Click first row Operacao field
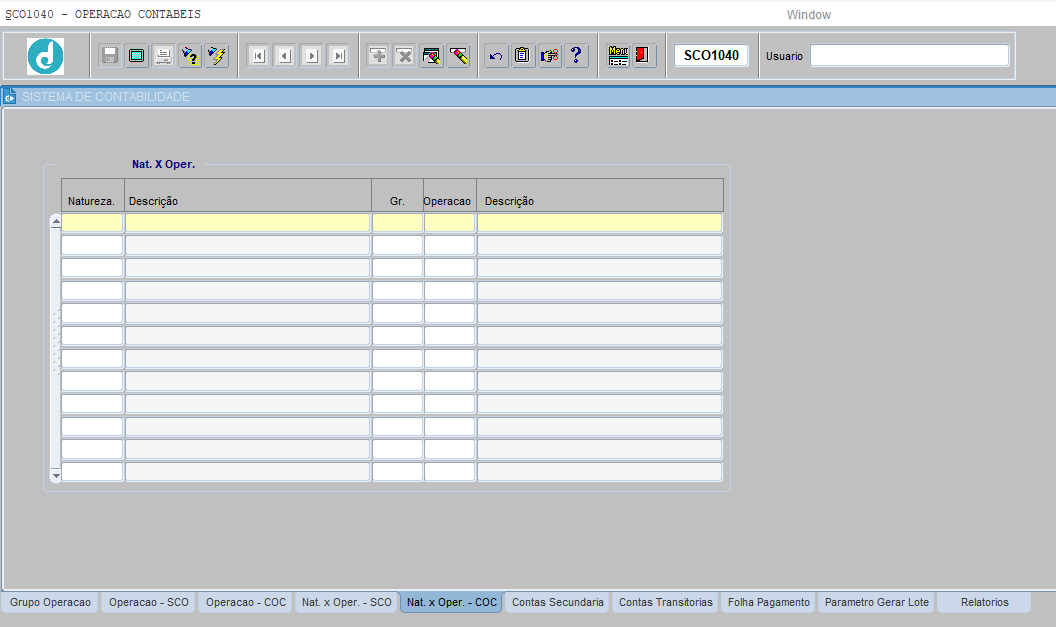 [x=449, y=223]
